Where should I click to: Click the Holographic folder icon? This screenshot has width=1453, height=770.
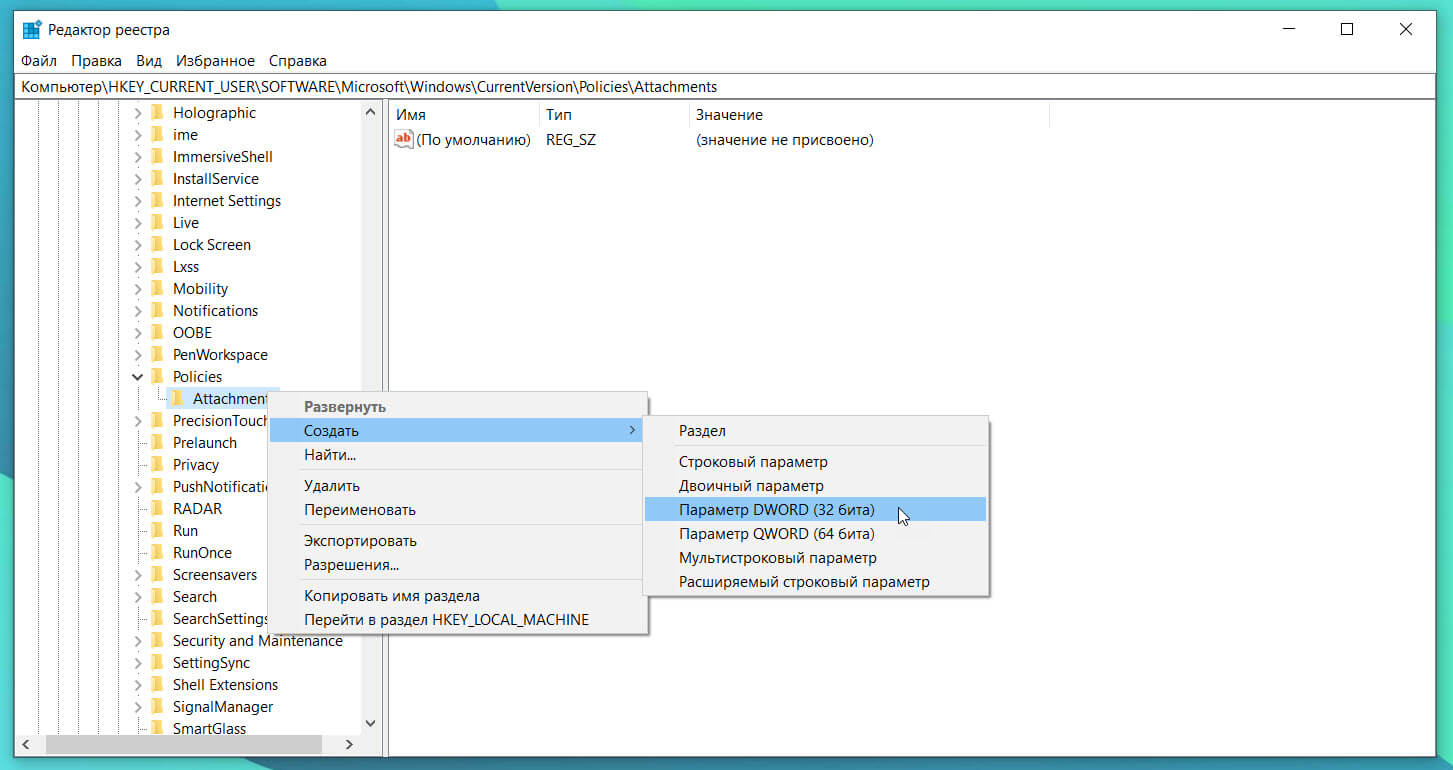(x=157, y=112)
